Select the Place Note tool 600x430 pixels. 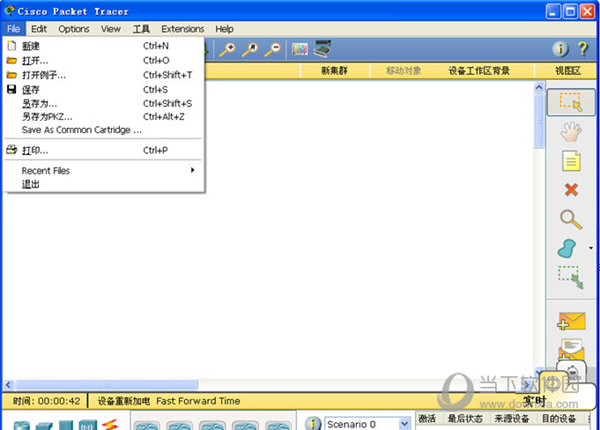tap(571, 161)
